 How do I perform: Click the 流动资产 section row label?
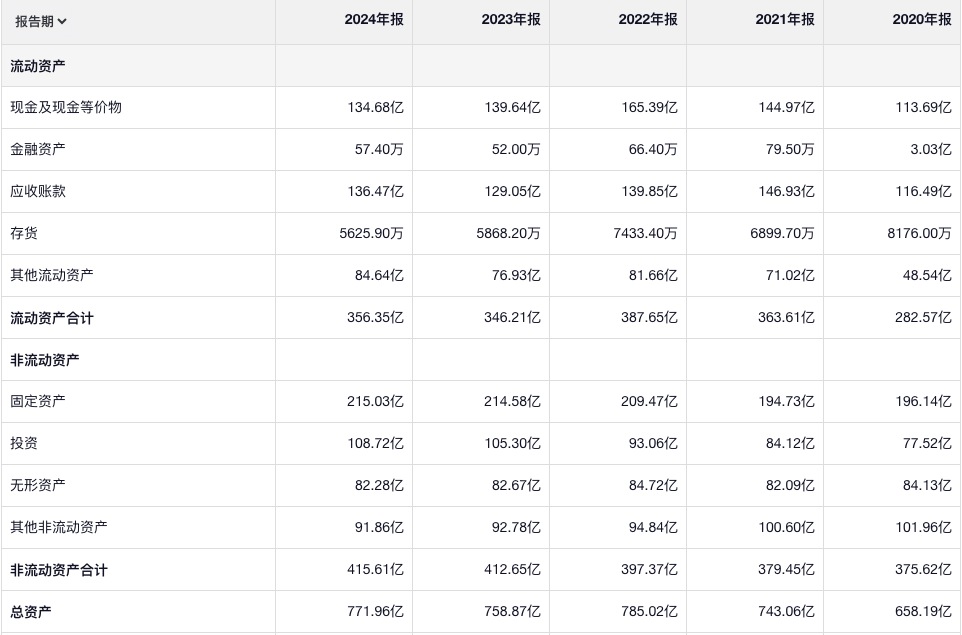(x=38, y=66)
